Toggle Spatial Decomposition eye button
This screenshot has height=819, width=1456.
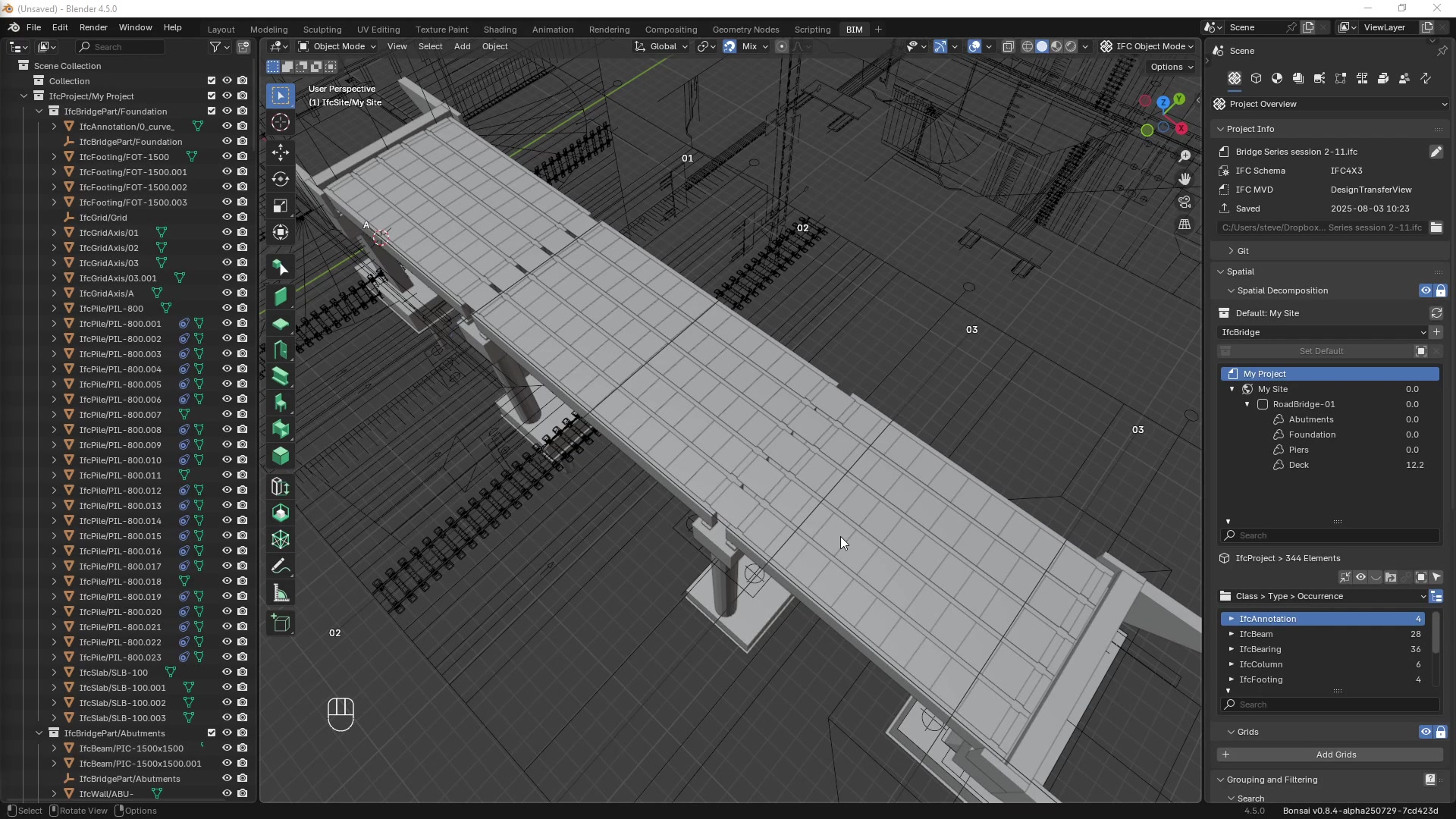pyautogui.click(x=1426, y=290)
